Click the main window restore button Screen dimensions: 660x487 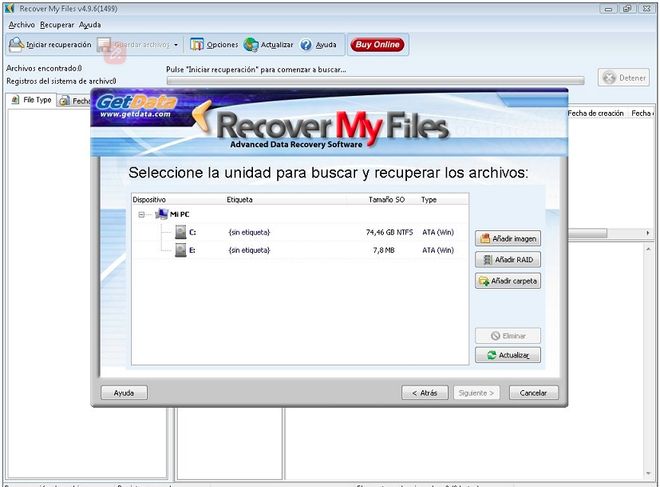tap(627, 9)
